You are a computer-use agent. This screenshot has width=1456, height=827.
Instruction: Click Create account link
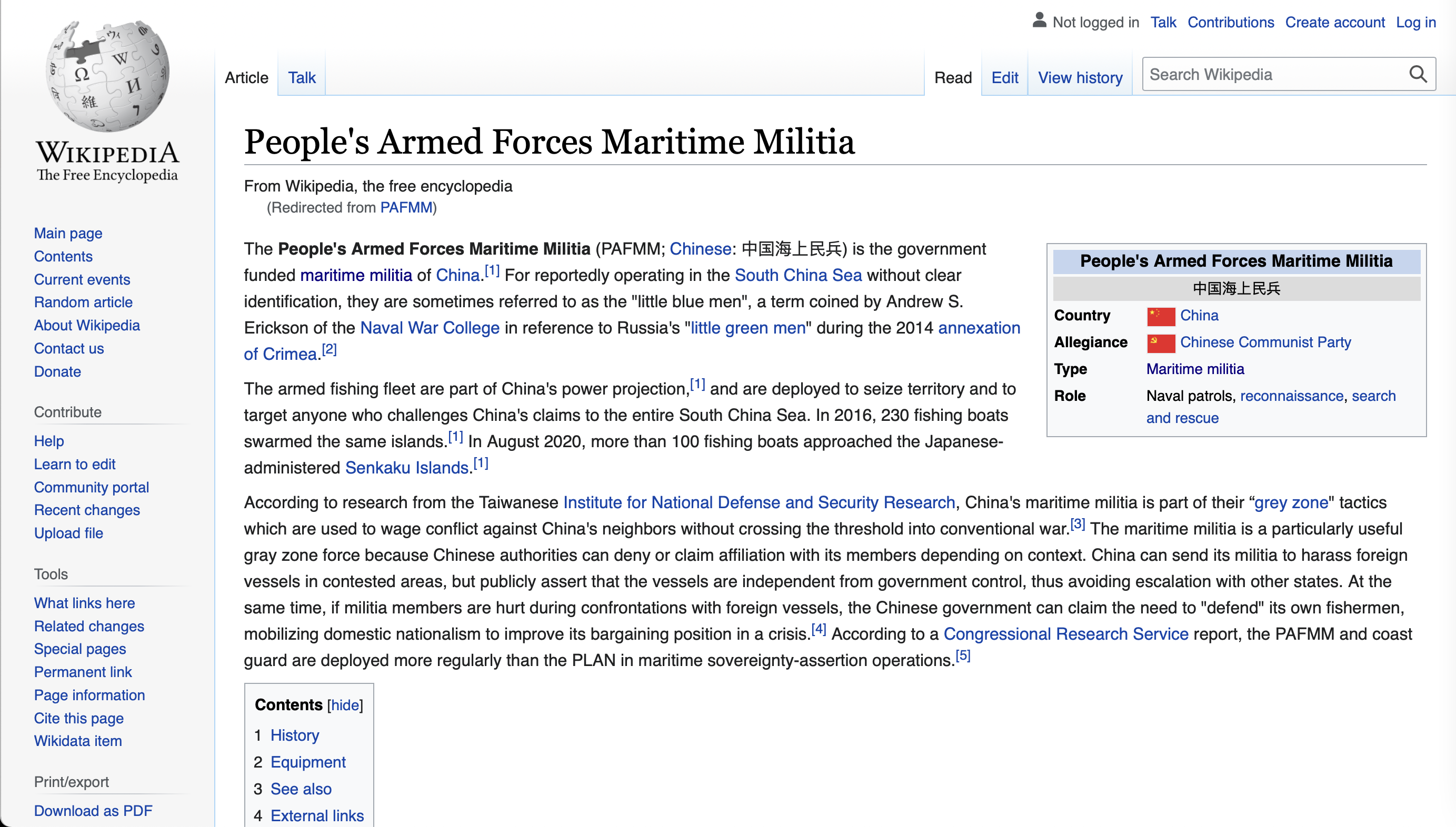(x=1334, y=22)
